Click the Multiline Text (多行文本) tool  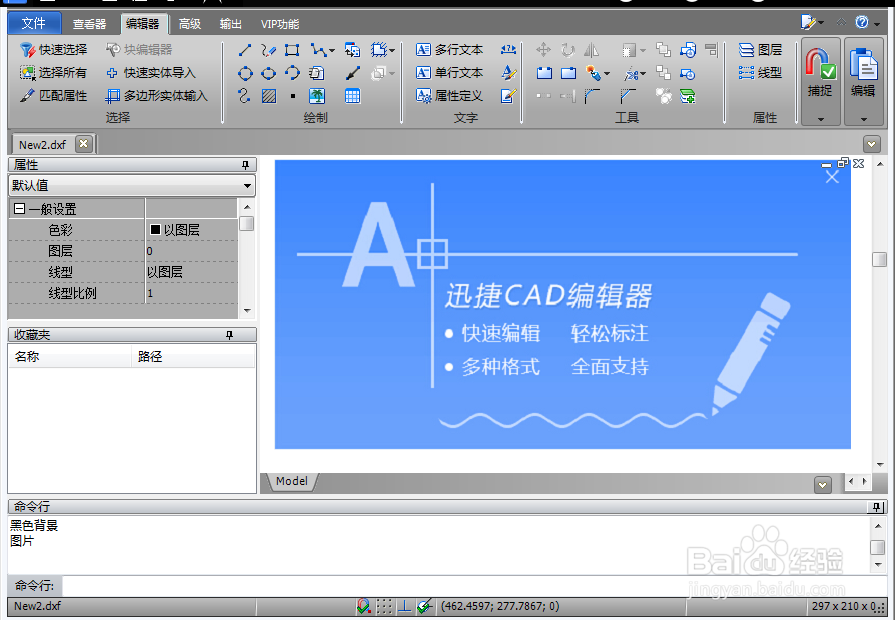pos(449,50)
